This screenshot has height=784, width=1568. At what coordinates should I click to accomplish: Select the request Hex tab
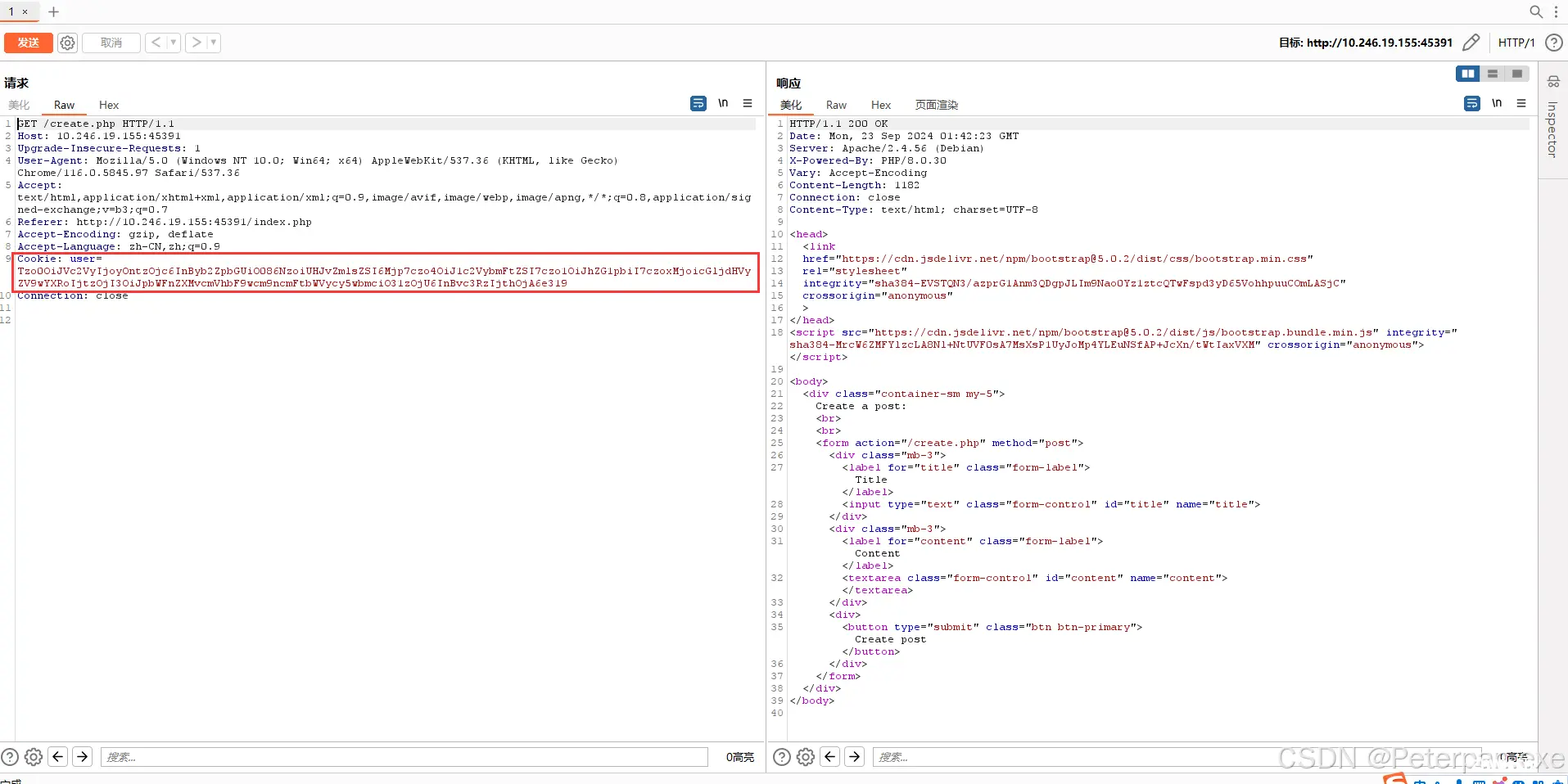109,105
